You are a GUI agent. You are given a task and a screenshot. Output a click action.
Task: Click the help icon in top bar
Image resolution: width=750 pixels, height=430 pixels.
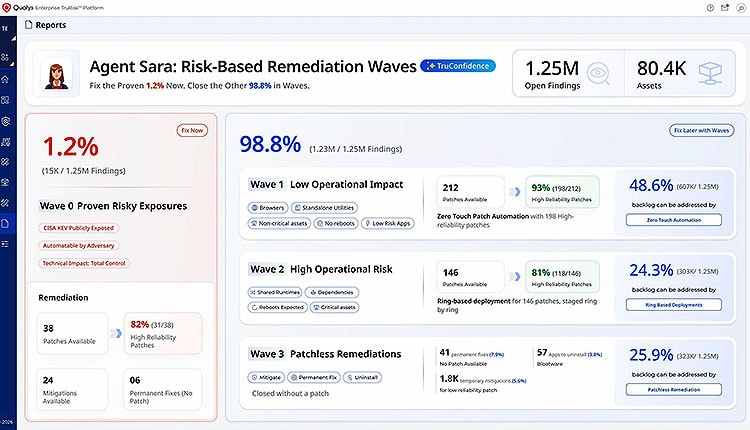tap(710, 8)
